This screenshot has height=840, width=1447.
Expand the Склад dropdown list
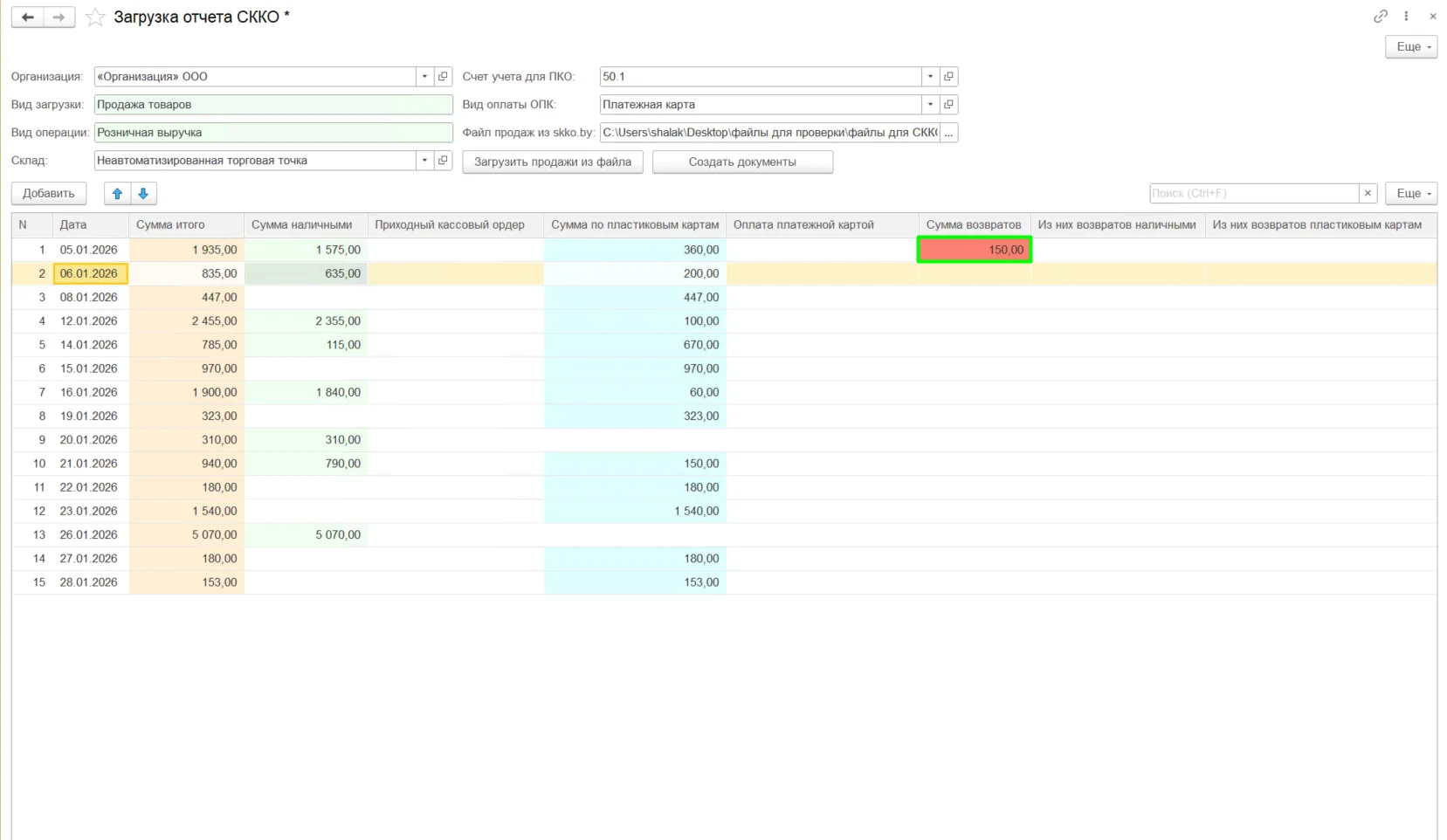click(424, 161)
